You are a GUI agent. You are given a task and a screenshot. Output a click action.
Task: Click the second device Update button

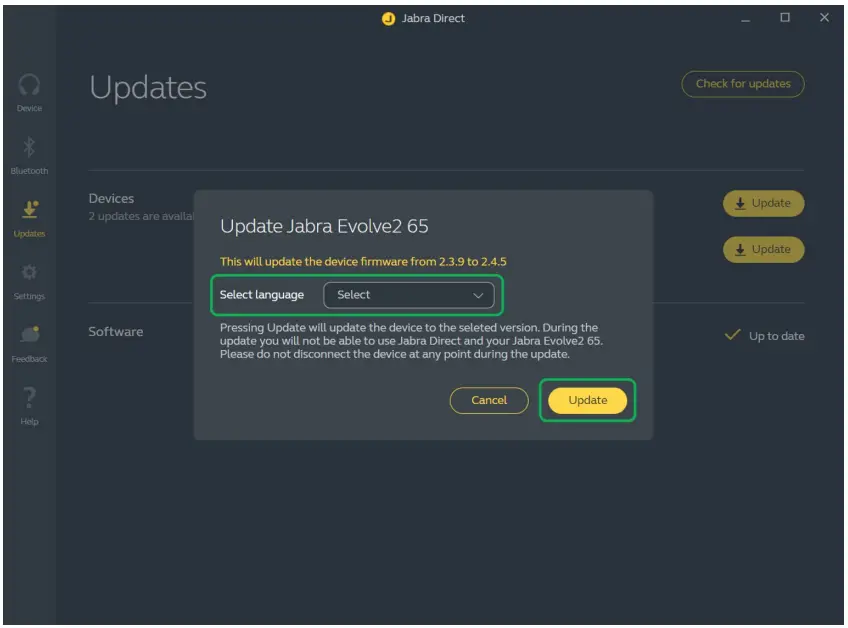point(764,250)
